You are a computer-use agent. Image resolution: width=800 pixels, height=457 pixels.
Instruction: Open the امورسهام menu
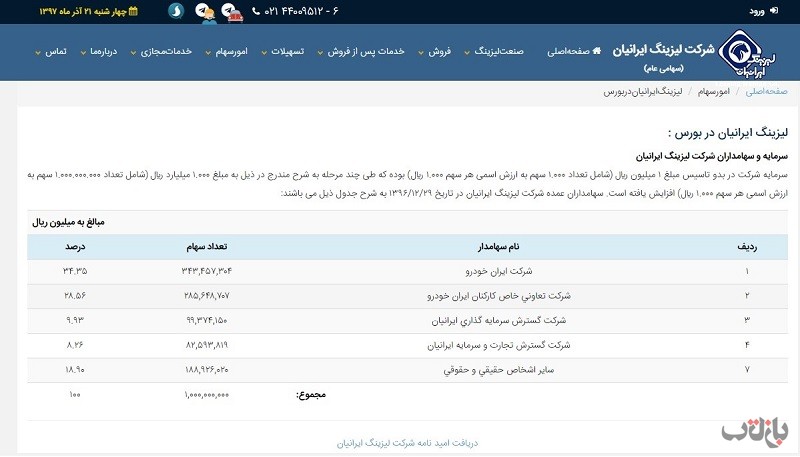pos(231,51)
